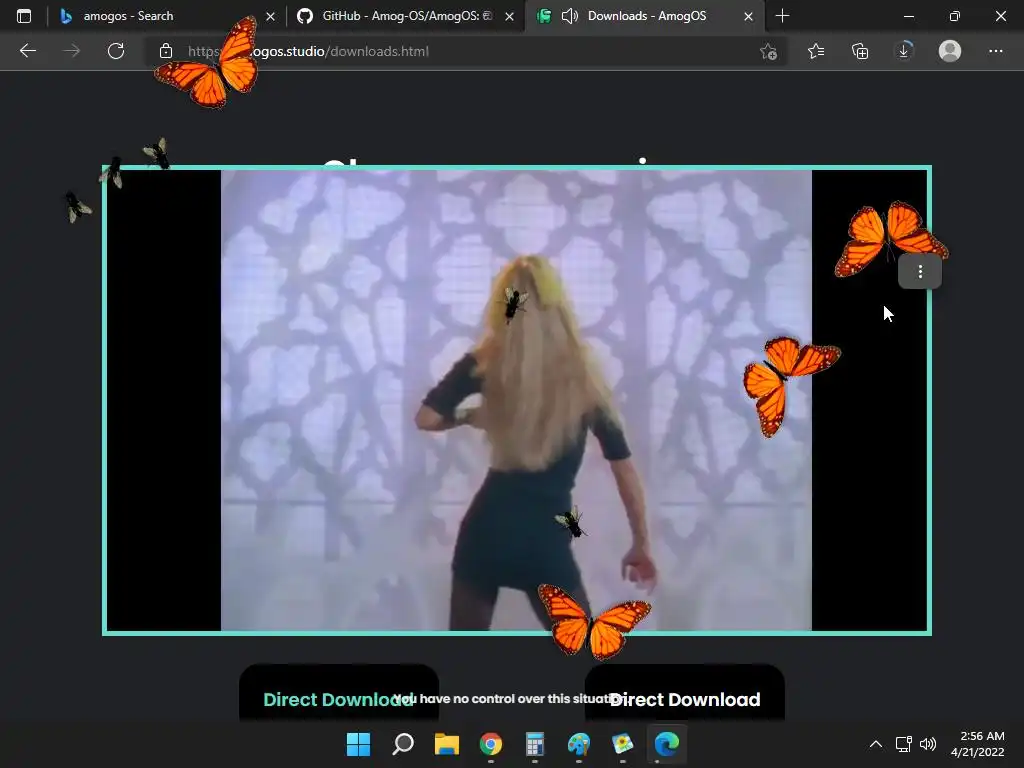The width and height of the screenshot is (1024, 768).
Task: Open volume control in system tray
Action: [927, 744]
